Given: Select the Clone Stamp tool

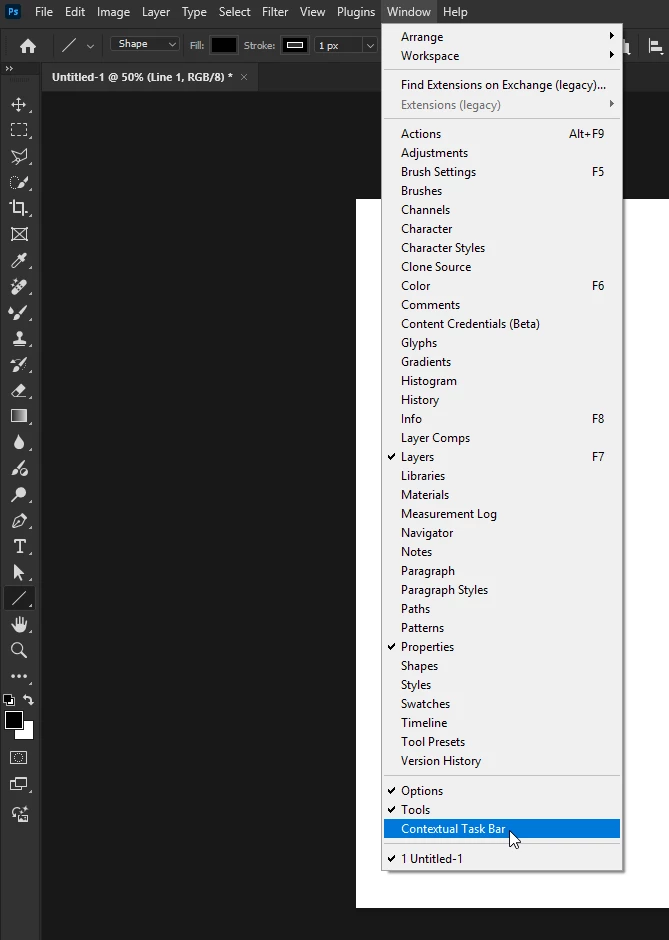Looking at the screenshot, I should (19, 339).
